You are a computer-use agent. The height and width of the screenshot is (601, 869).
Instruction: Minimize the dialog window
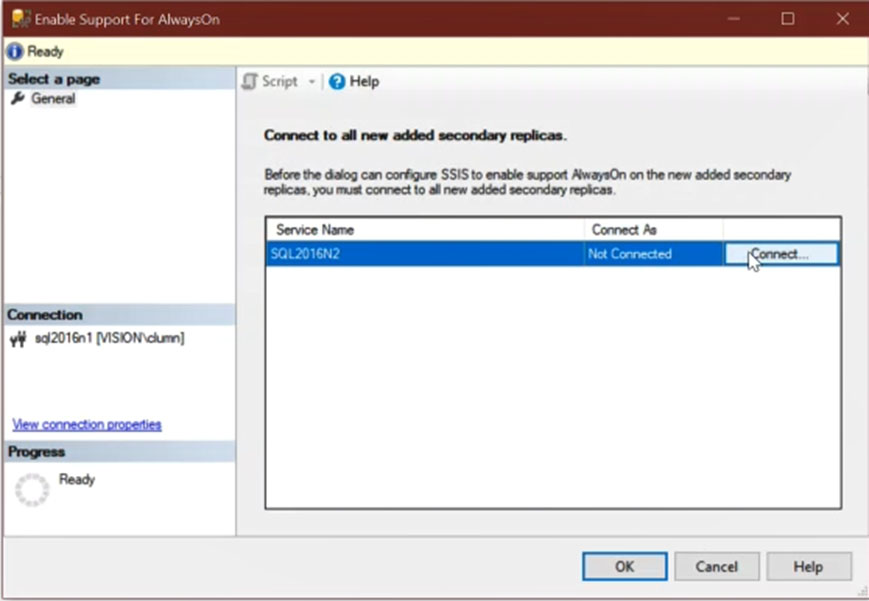(734, 19)
